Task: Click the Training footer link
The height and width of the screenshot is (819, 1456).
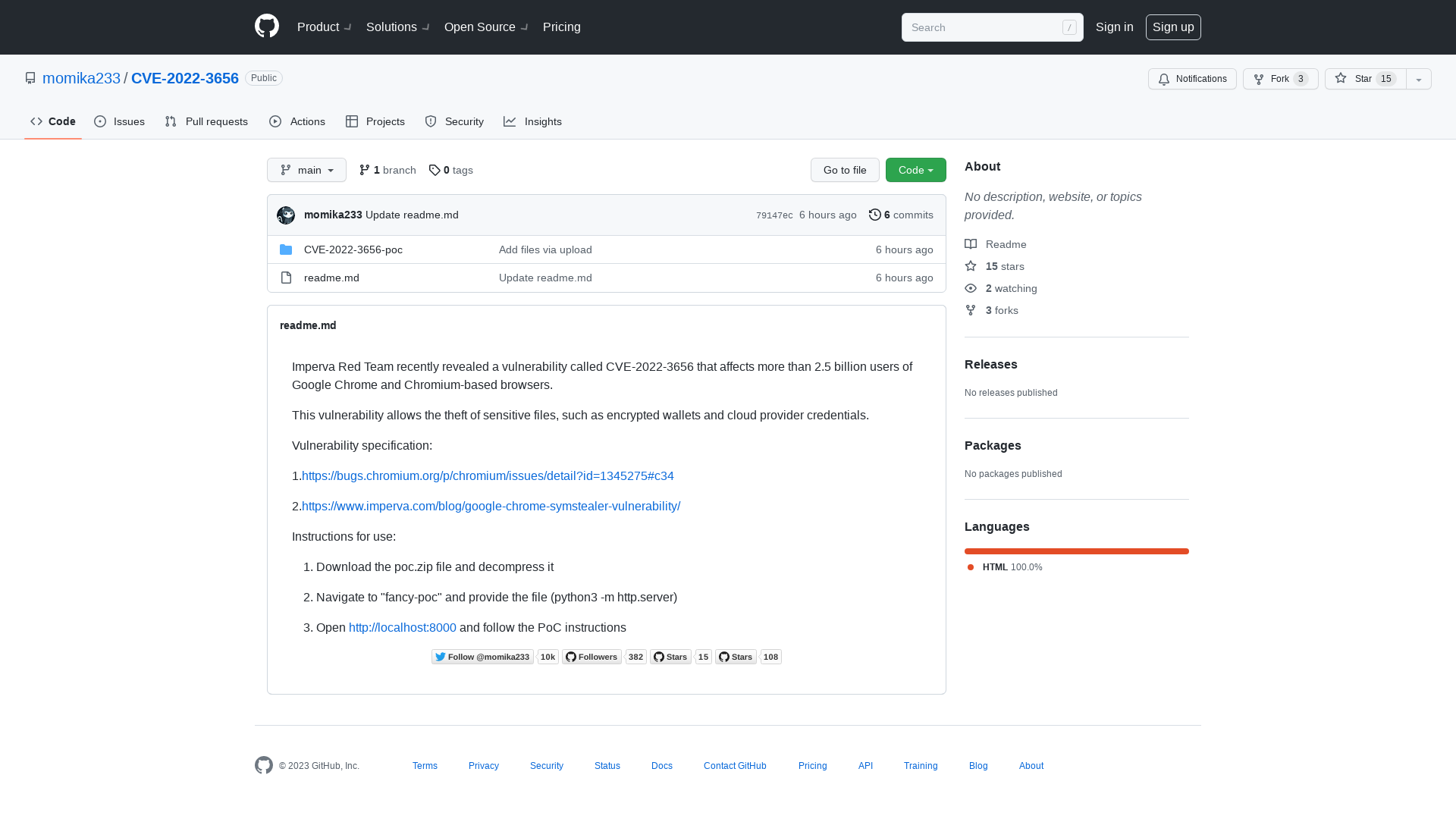Action: coord(921,766)
